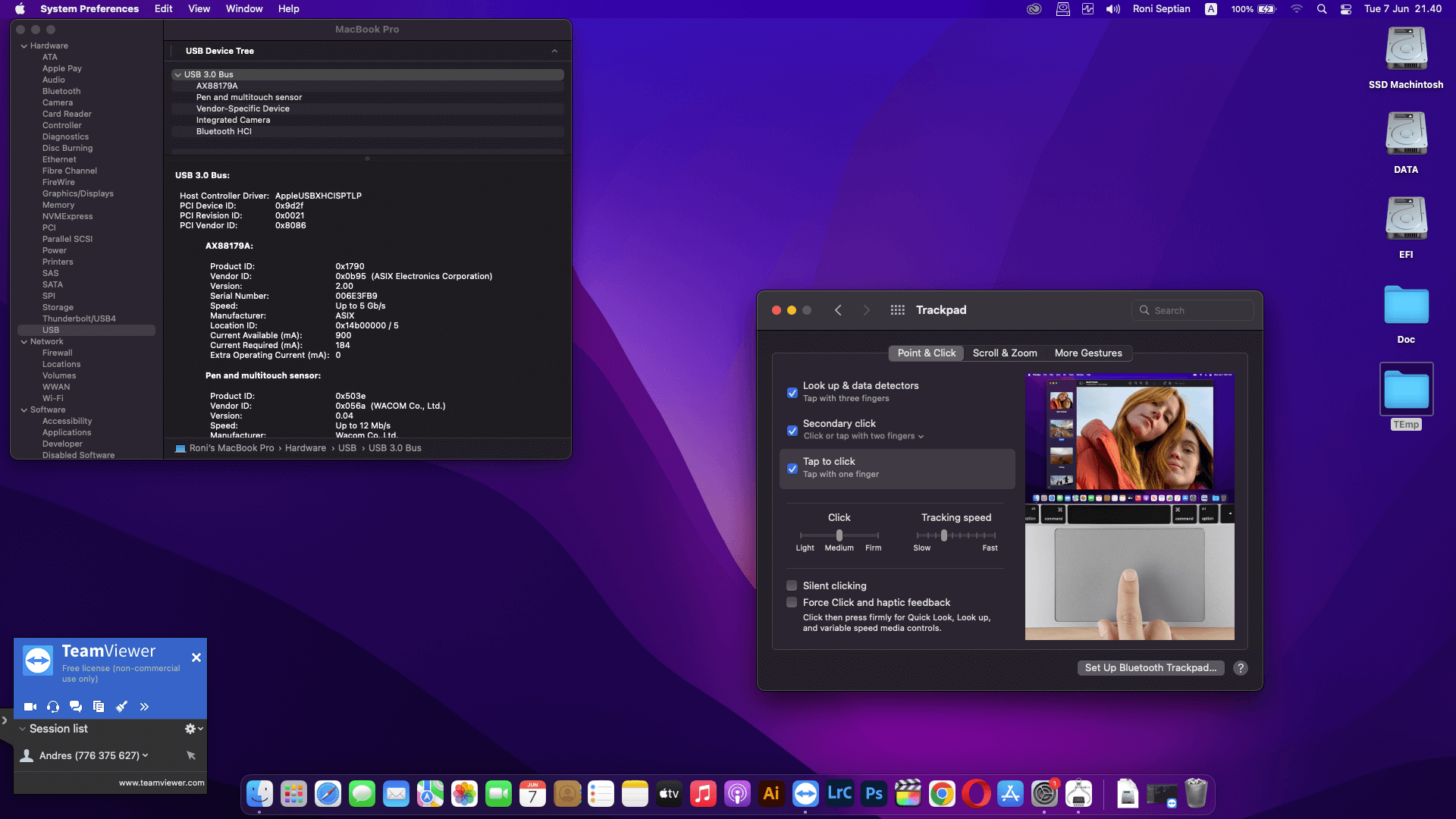This screenshot has height=819, width=1456.
Task: Select Bluetooth HCI in device tree
Action: pyautogui.click(x=368, y=131)
